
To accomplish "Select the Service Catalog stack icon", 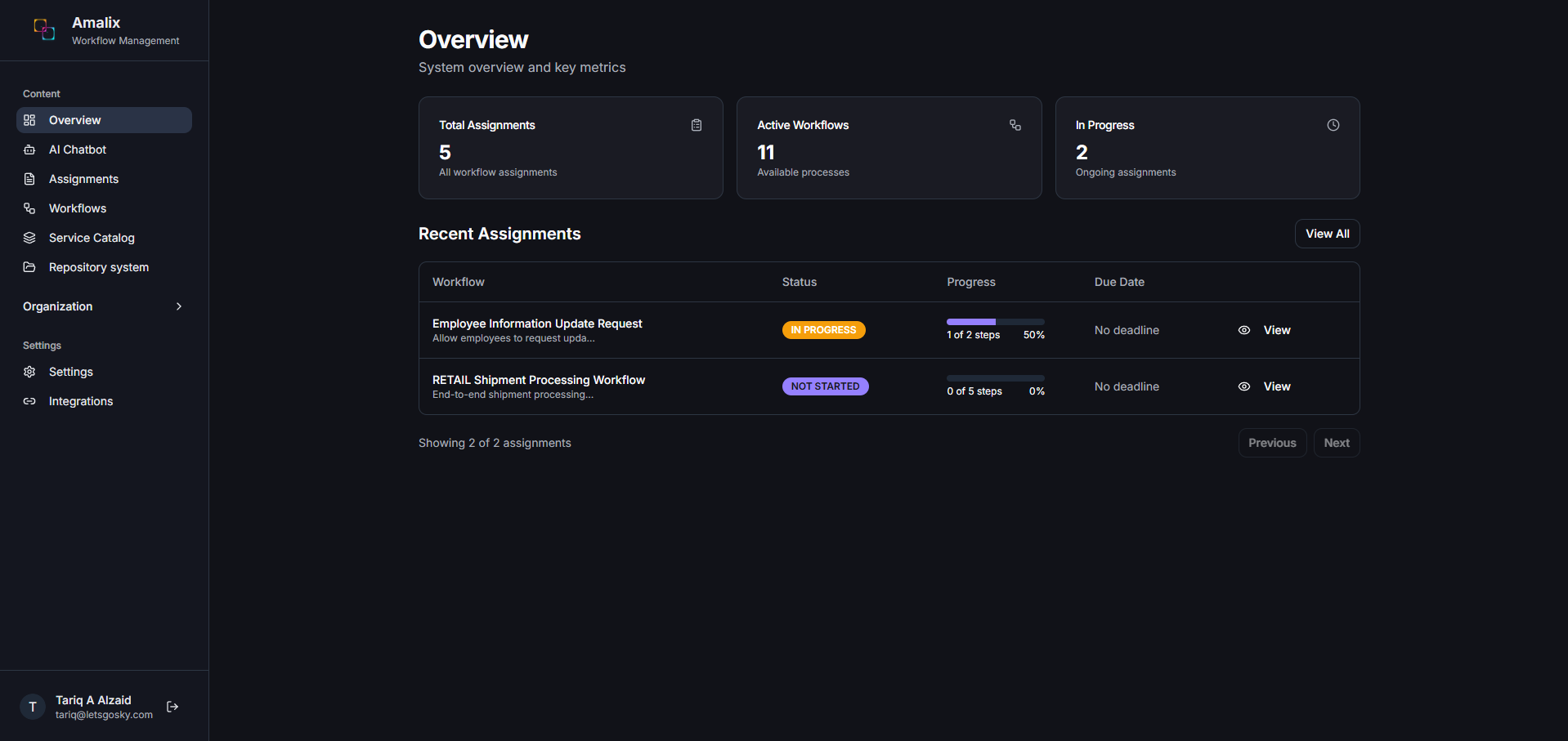I will tap(29, 238).
